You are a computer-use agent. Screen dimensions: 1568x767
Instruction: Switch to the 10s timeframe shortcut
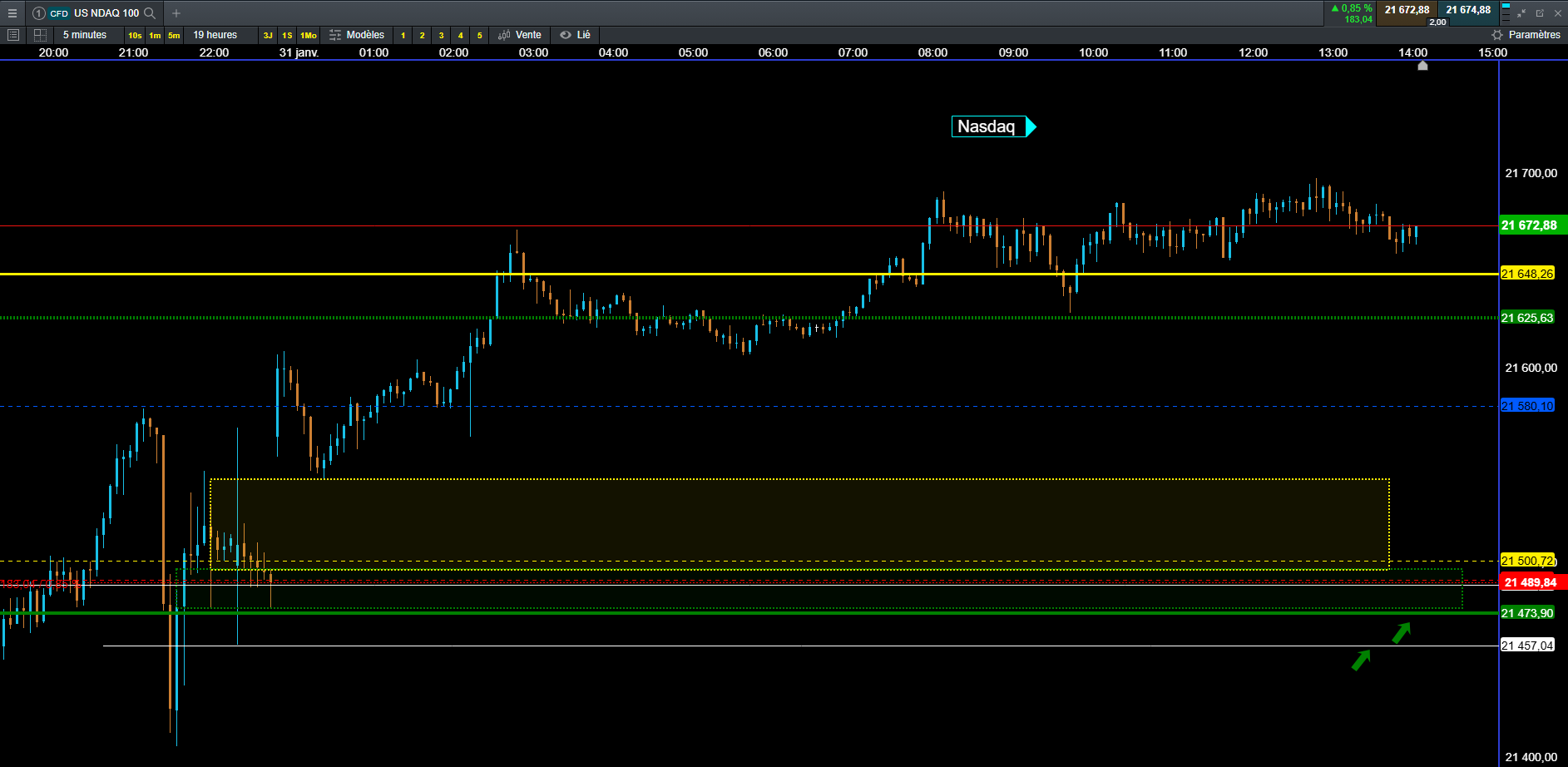(x=135, y=35)
